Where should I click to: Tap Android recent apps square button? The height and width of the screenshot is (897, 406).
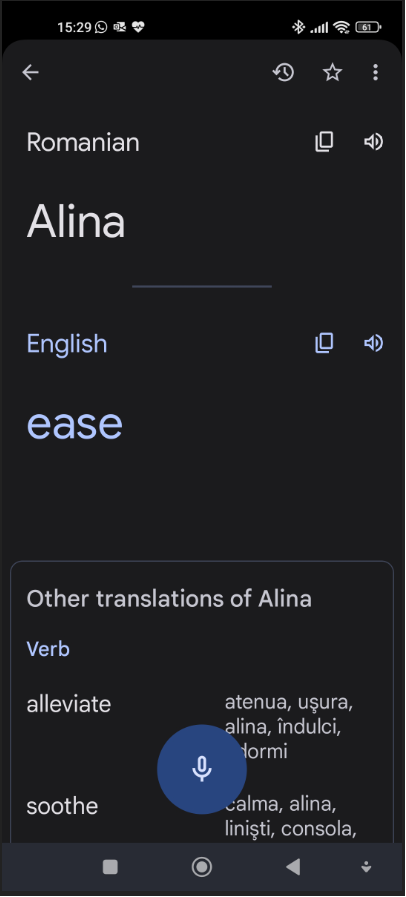110,867
